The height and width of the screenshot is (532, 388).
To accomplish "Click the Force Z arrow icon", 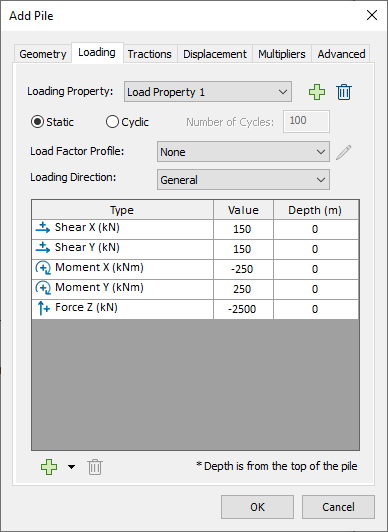I will click(x=43, y=308).
